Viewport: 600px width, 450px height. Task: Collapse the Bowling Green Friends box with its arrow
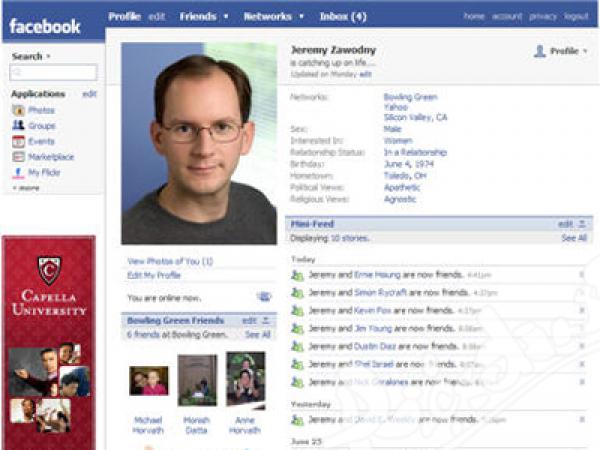(266, 320)
